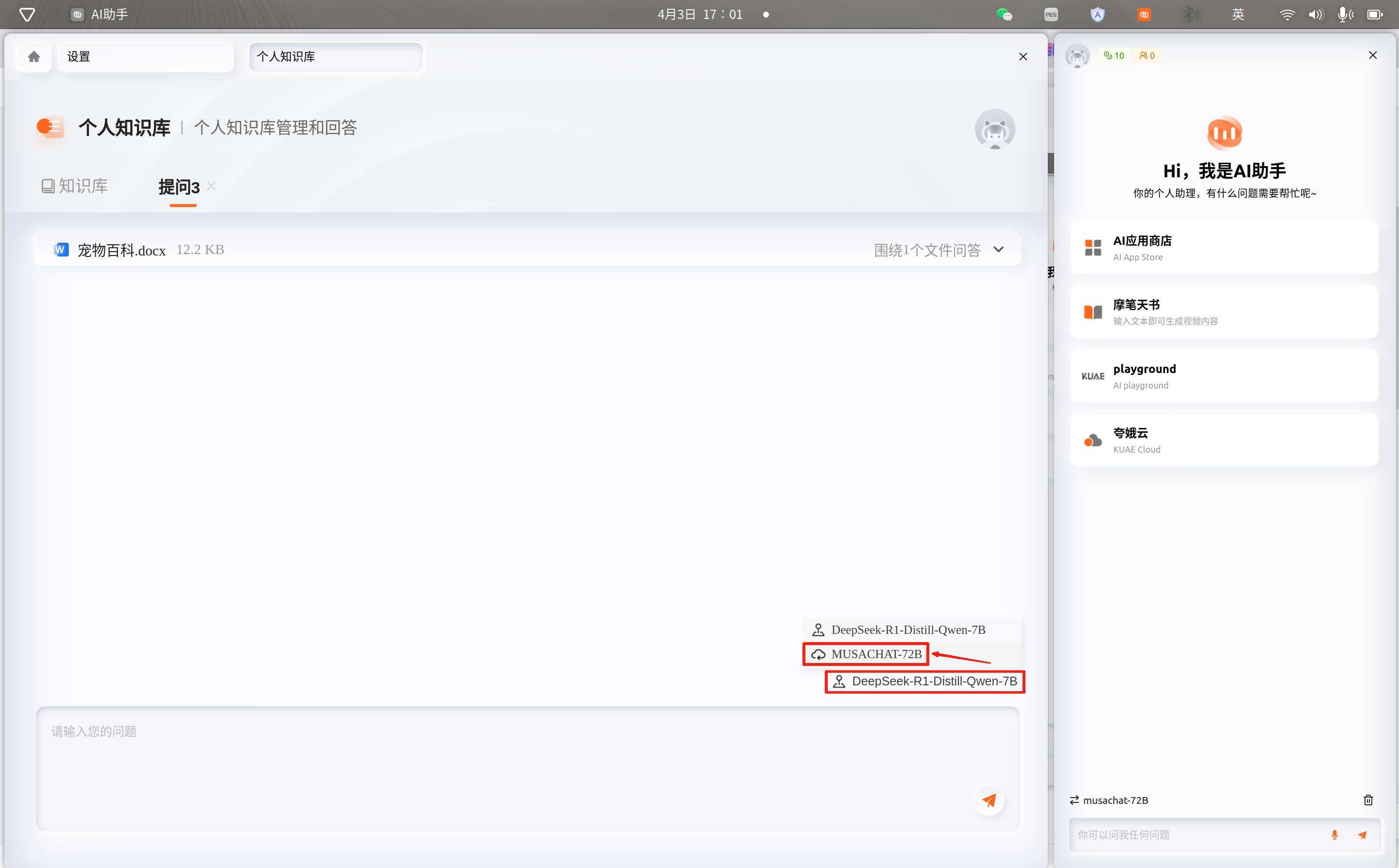Expand the 围绕1个文件问答 dropdown
The height and width of the screenshot is (868, 1399).
click(x=998, y=250)
